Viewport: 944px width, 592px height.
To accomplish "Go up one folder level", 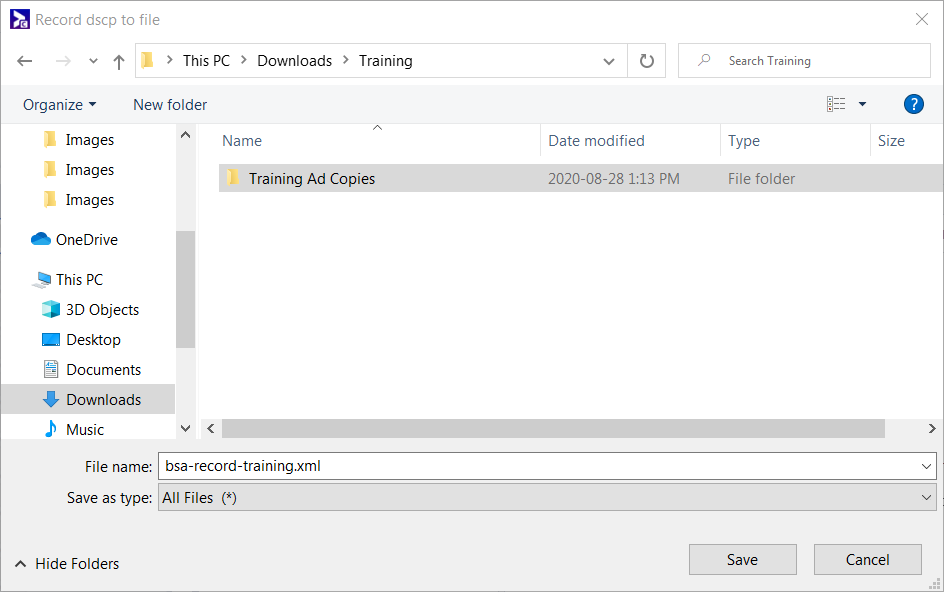I will 118,60.
